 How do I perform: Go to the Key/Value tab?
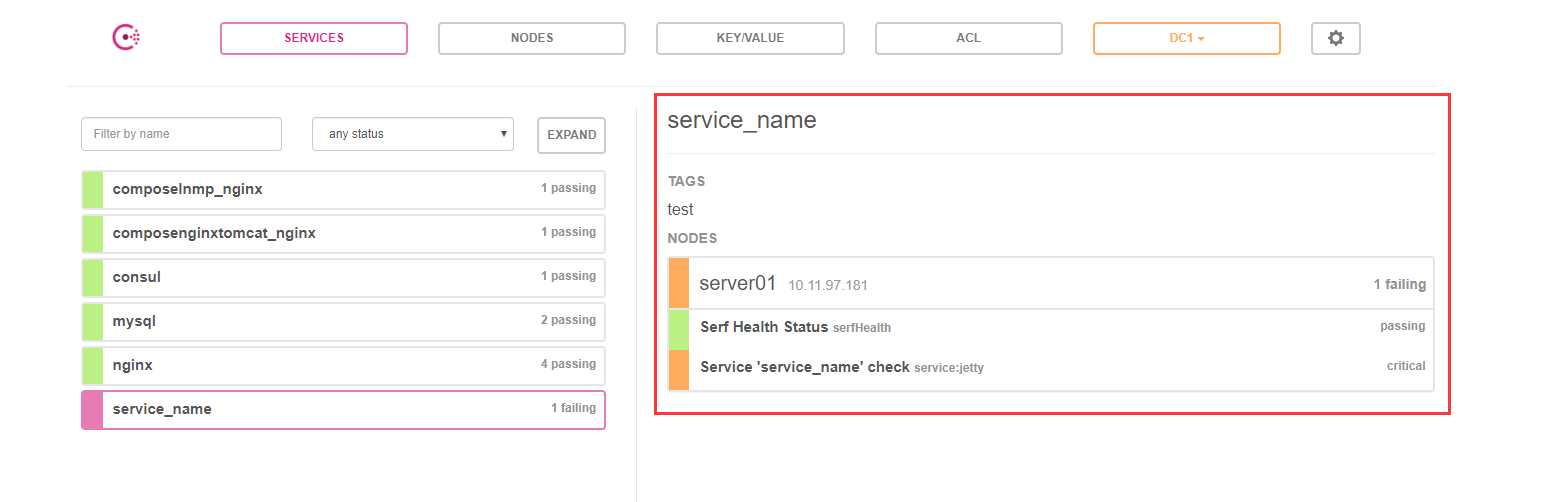(x=750, y=38)
